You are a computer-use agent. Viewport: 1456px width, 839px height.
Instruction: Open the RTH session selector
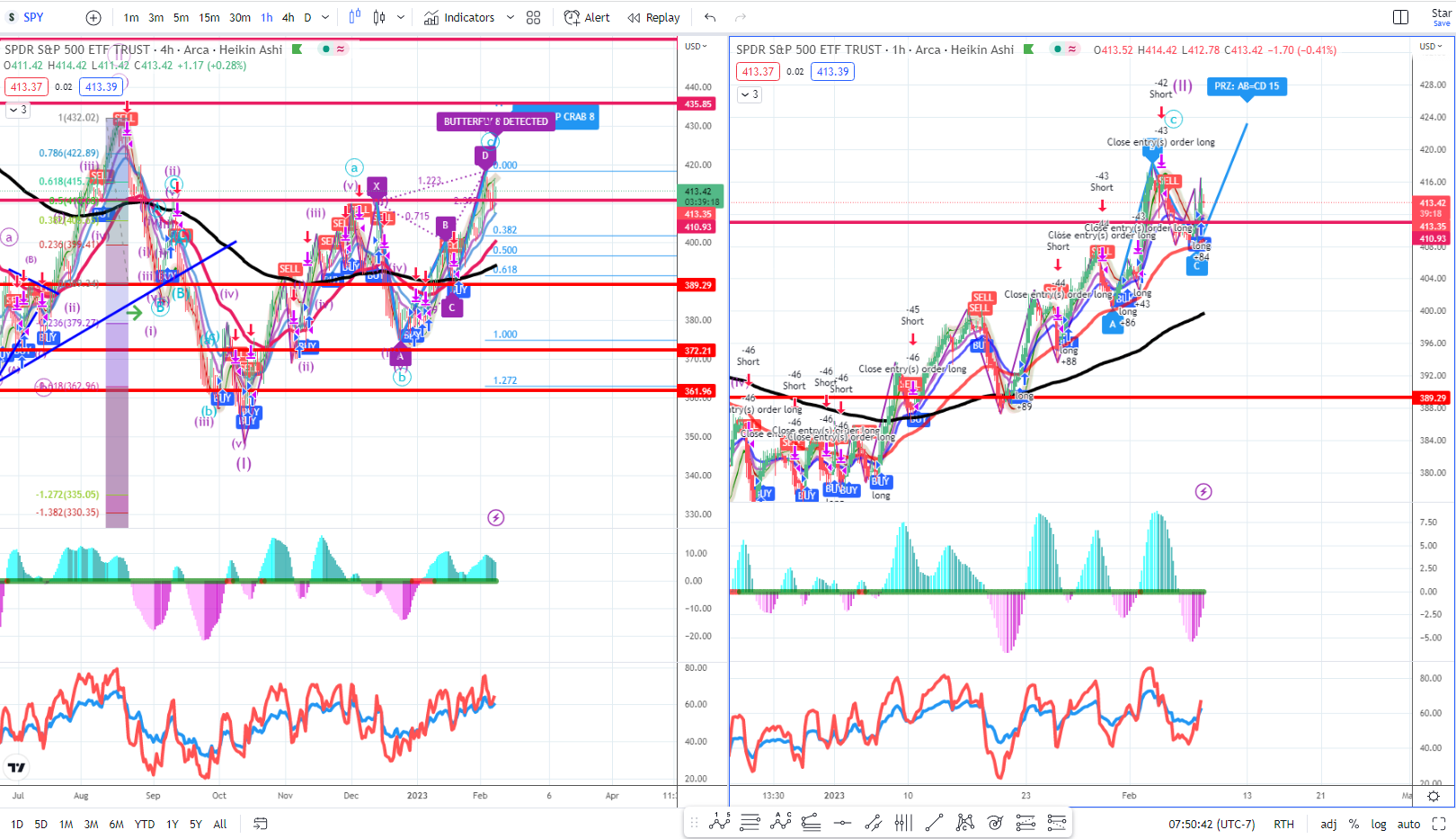point(1283,824)
